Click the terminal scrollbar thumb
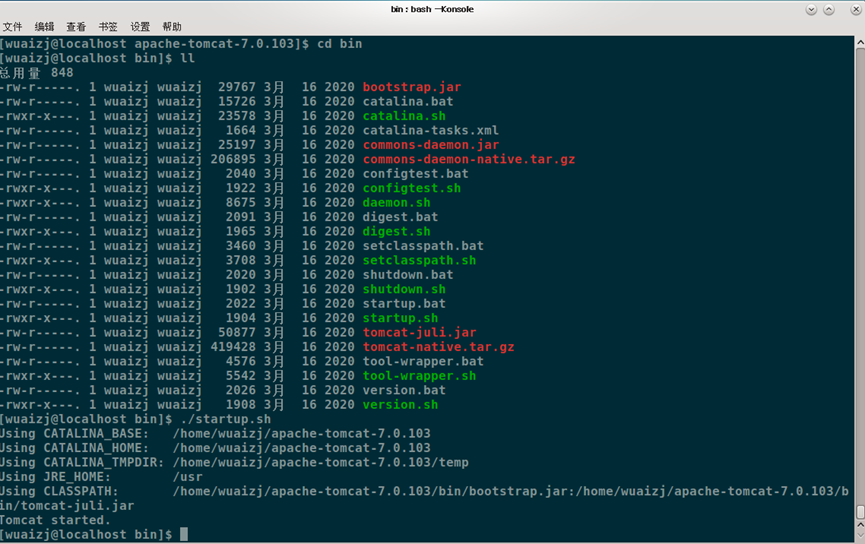 (x=859, y=513)
